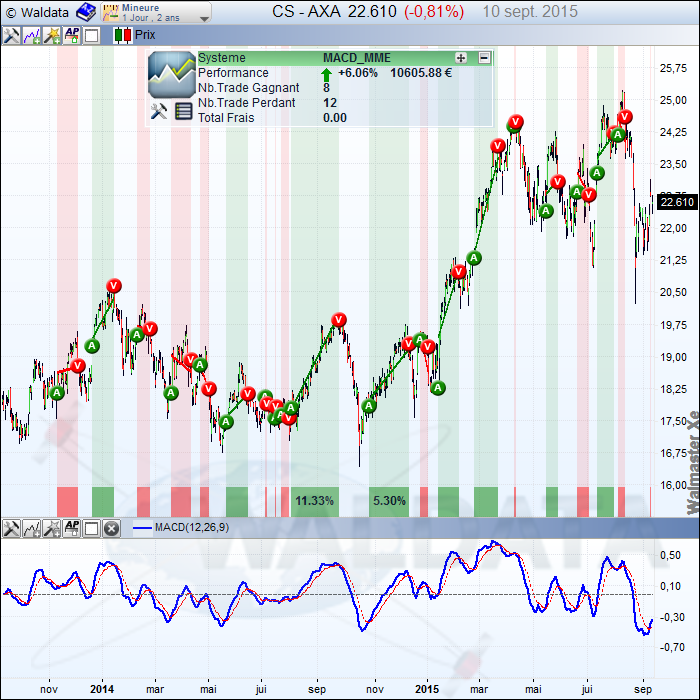The height and width of the screenshot is (700, 700).
Task: Click the 2015 label on time axis
Action: click(x=427, y=689)
